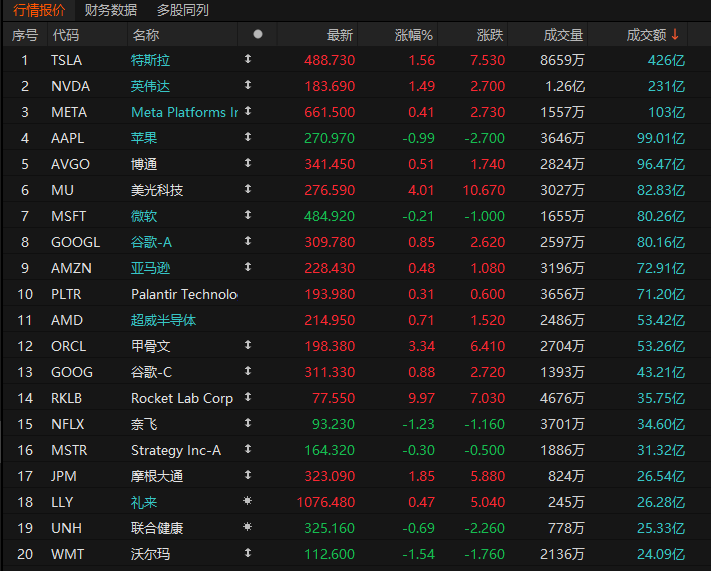Sort by 成交额 column header
The width and height of the screenshot is (711, 571).
click(x=646, y=35)
